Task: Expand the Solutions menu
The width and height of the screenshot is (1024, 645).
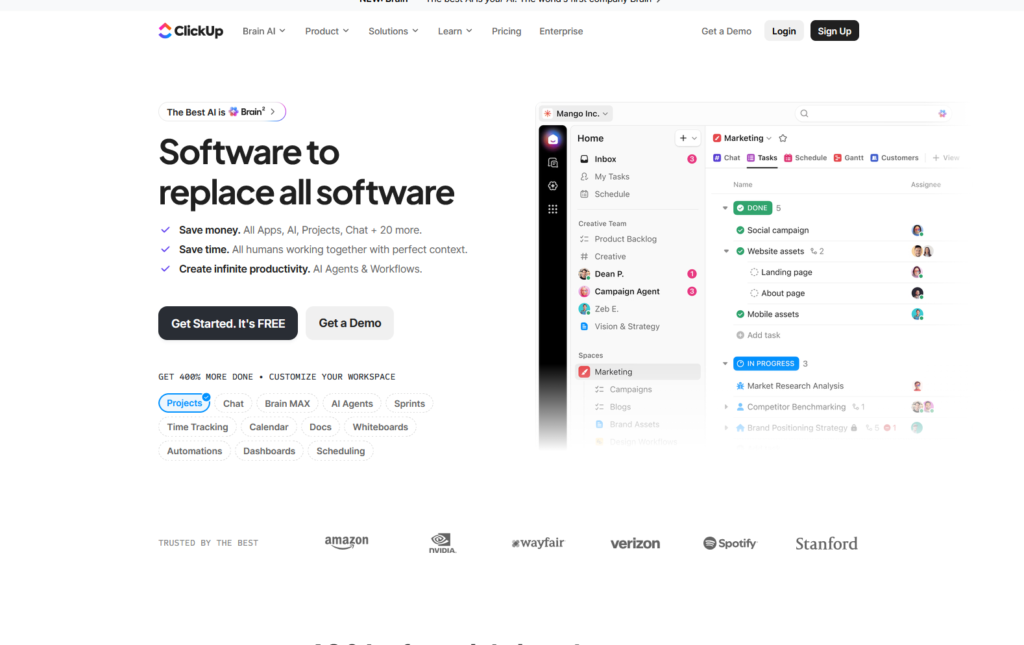Action: pos(393,31)
